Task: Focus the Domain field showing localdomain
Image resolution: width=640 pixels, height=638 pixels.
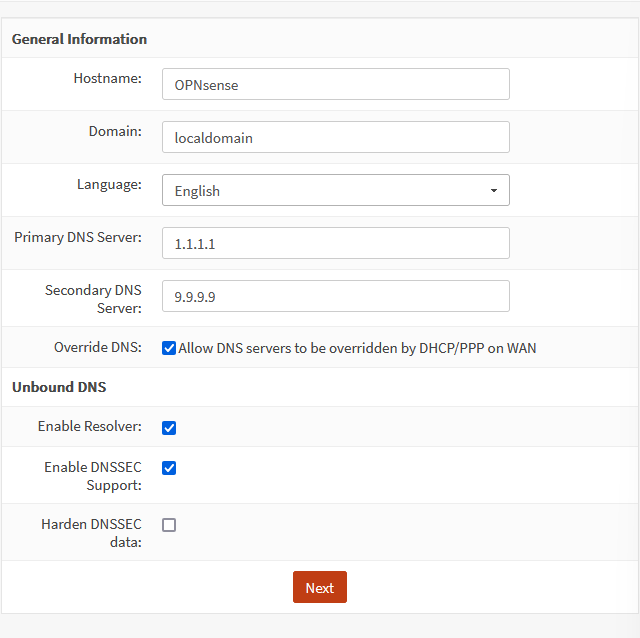Action: coord(335,137)
